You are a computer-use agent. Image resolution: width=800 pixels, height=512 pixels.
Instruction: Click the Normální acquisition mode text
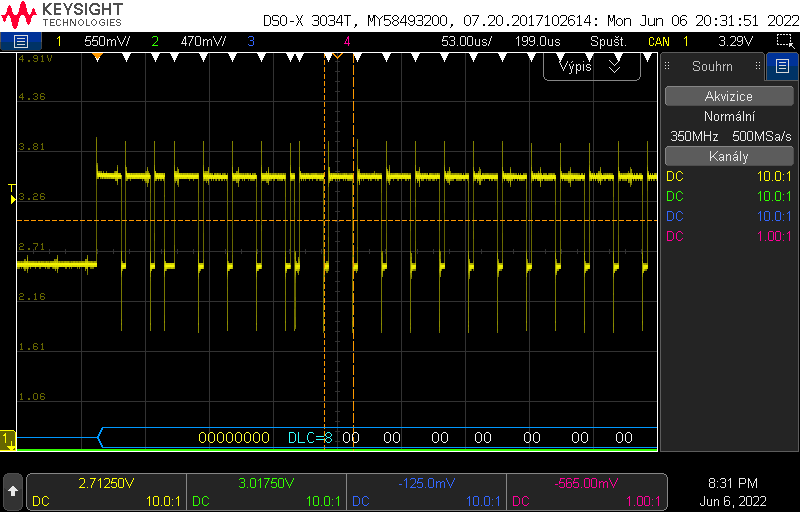tap(729, 116)
